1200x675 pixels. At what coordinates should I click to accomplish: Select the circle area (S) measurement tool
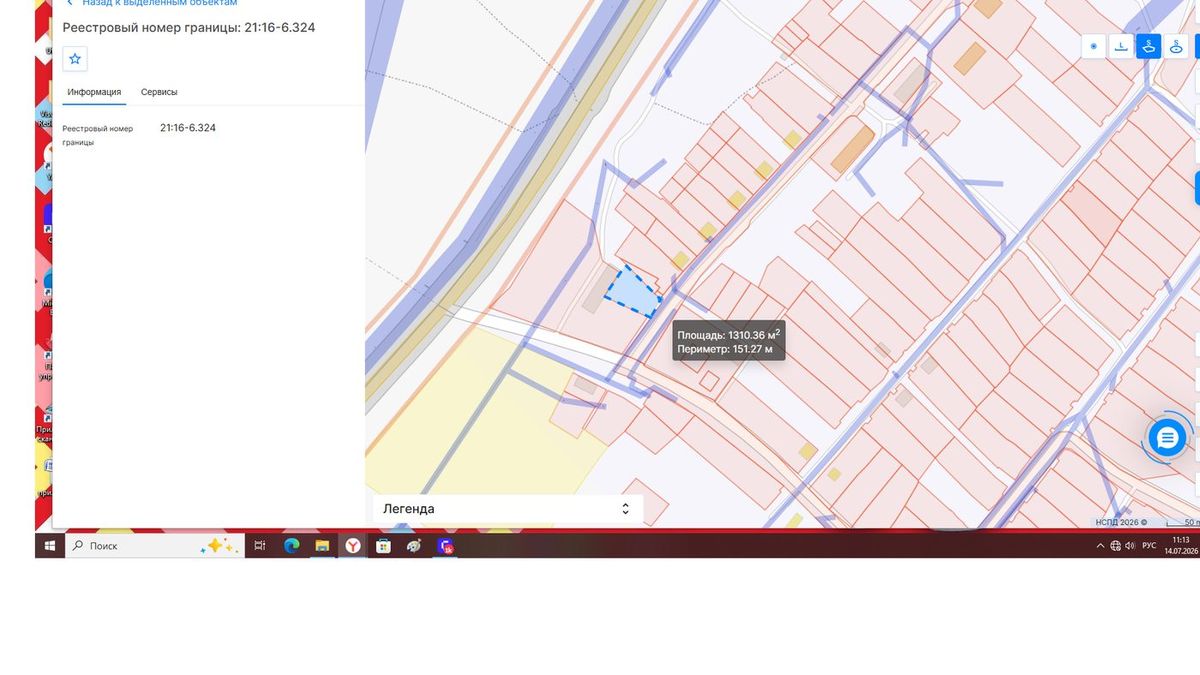pos(1177,46)
